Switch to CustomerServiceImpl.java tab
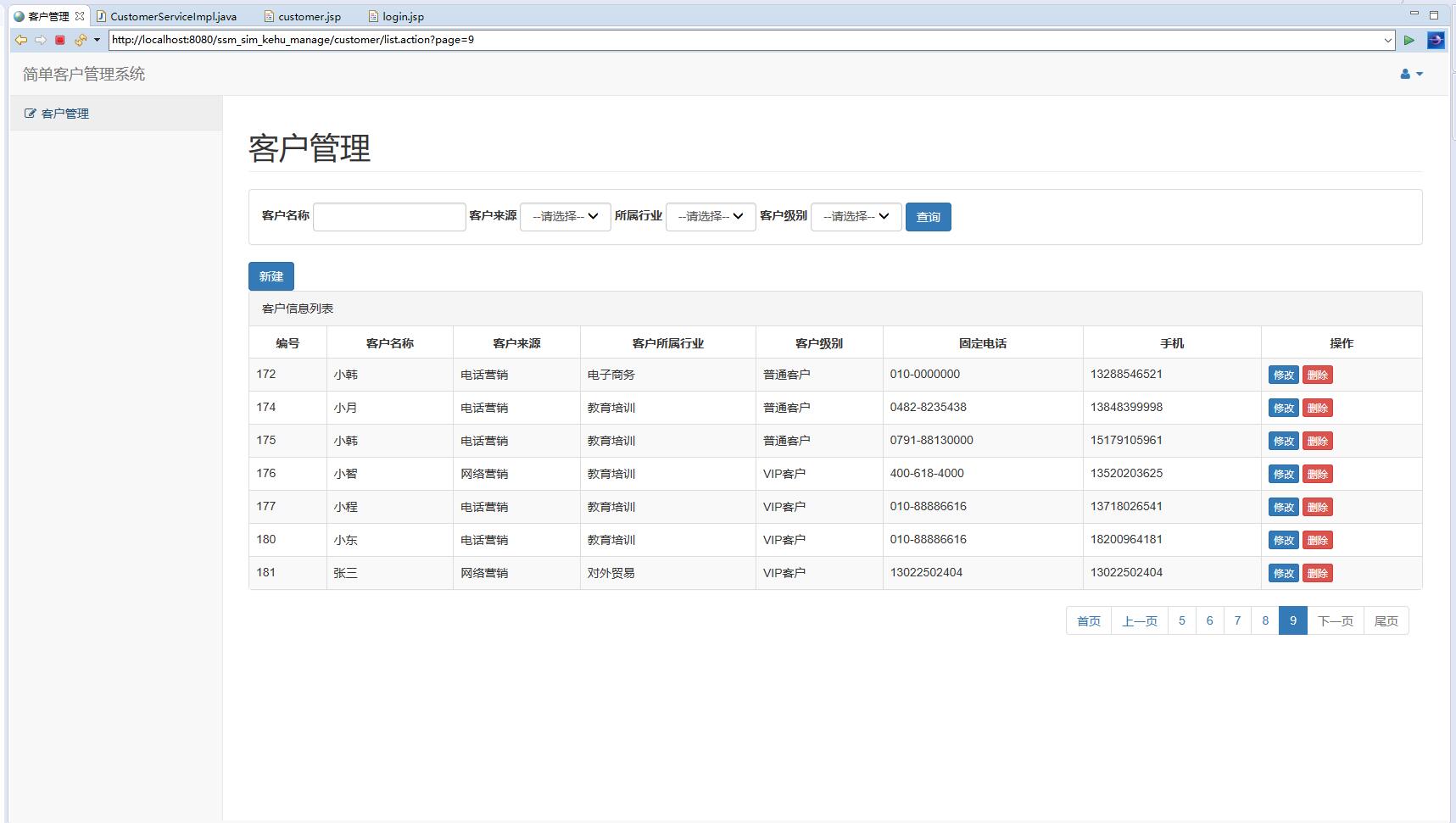This screenshot has height=823, width=1456. click(173, 16)
